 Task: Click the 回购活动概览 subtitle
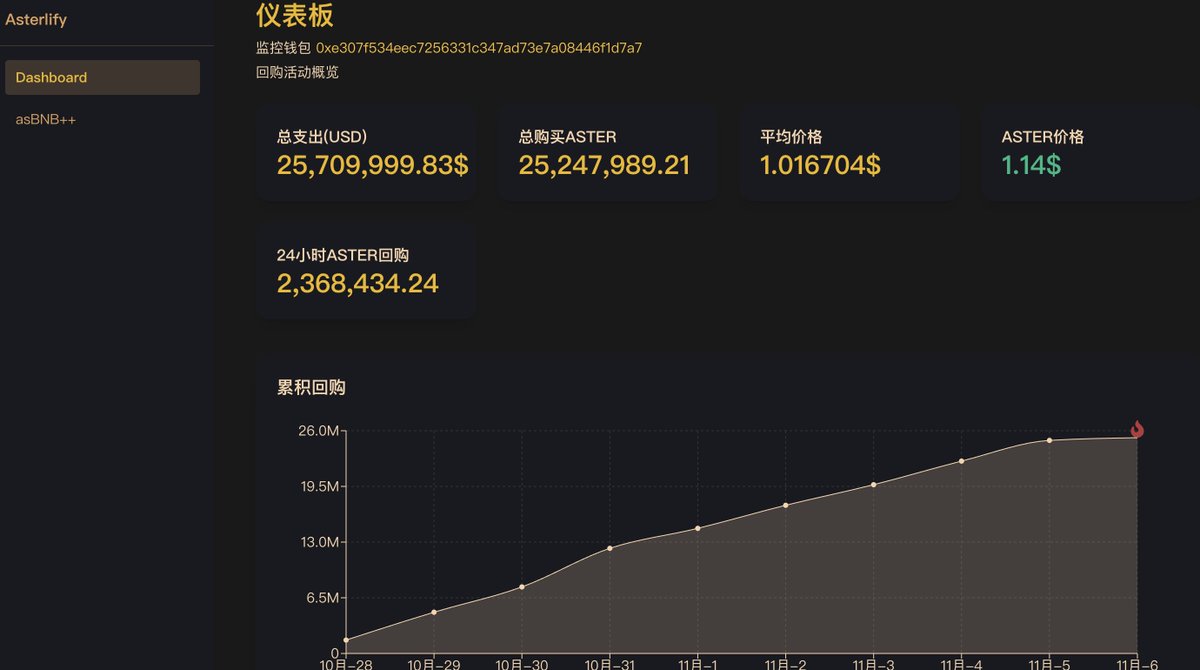click(297, 72)
